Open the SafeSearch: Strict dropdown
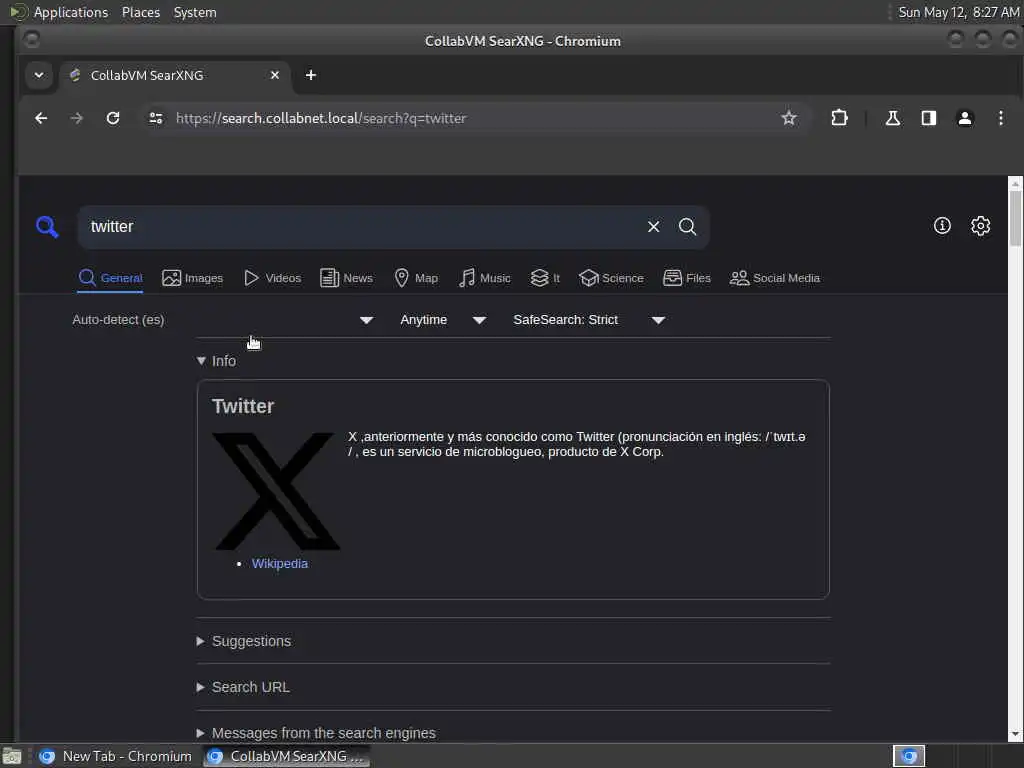This screenshot has height=768, width=1024. pos(588,320)
